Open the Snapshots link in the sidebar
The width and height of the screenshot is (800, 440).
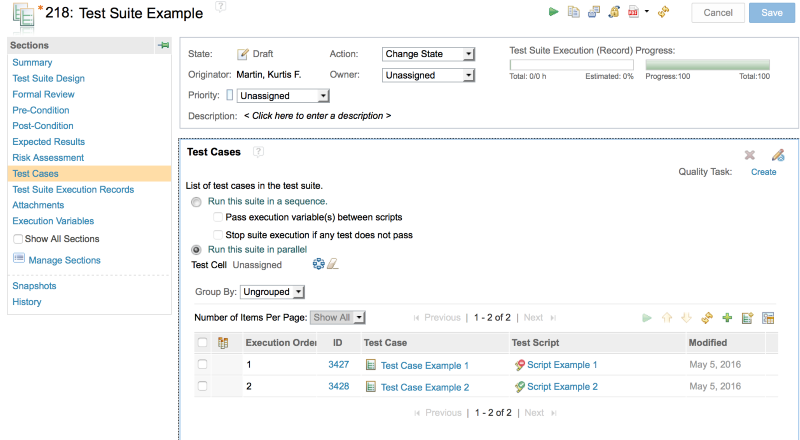(34, 286)
